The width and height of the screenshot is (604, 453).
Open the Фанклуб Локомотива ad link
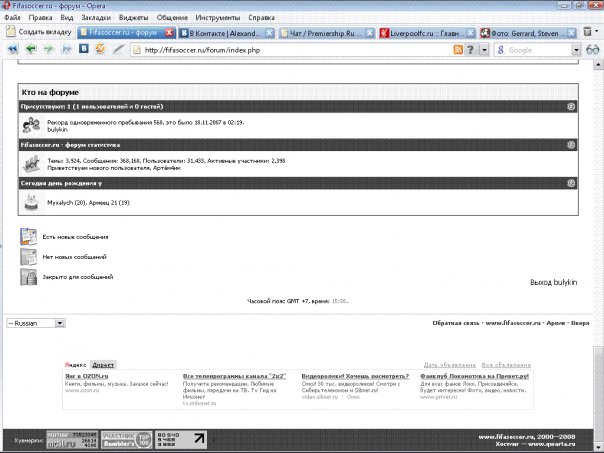[x=474, y=376]
